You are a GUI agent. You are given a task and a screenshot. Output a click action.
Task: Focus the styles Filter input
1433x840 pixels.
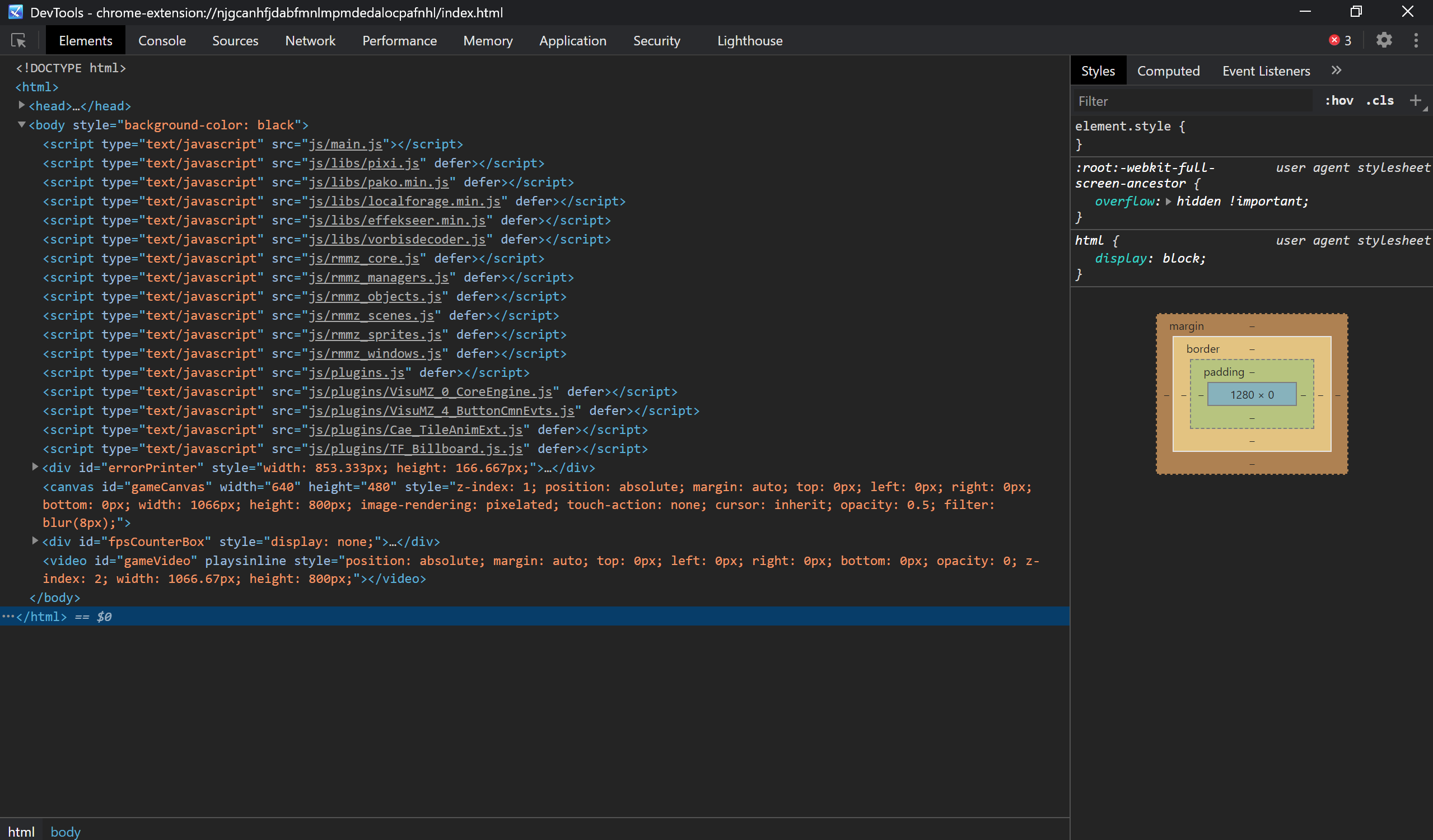click(1193, 101)
